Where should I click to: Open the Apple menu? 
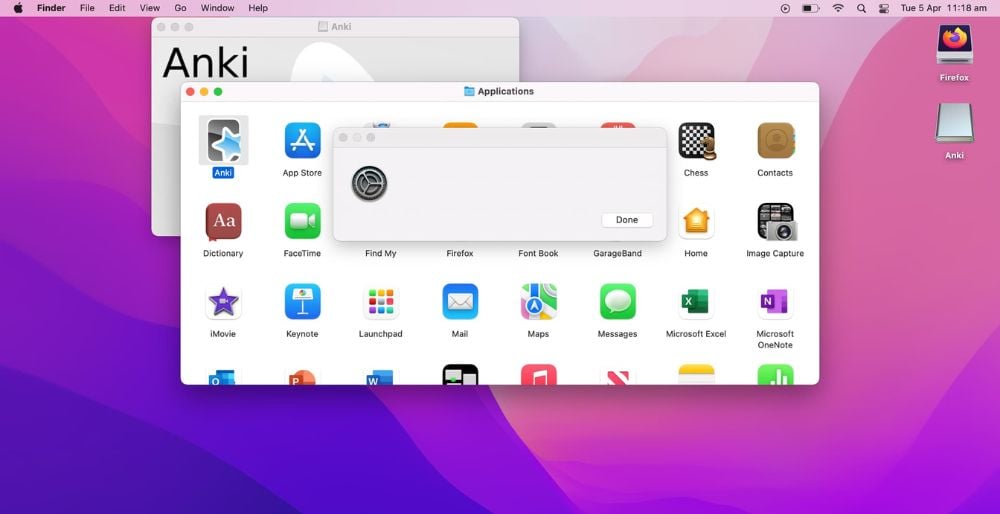tap(18, 8)
